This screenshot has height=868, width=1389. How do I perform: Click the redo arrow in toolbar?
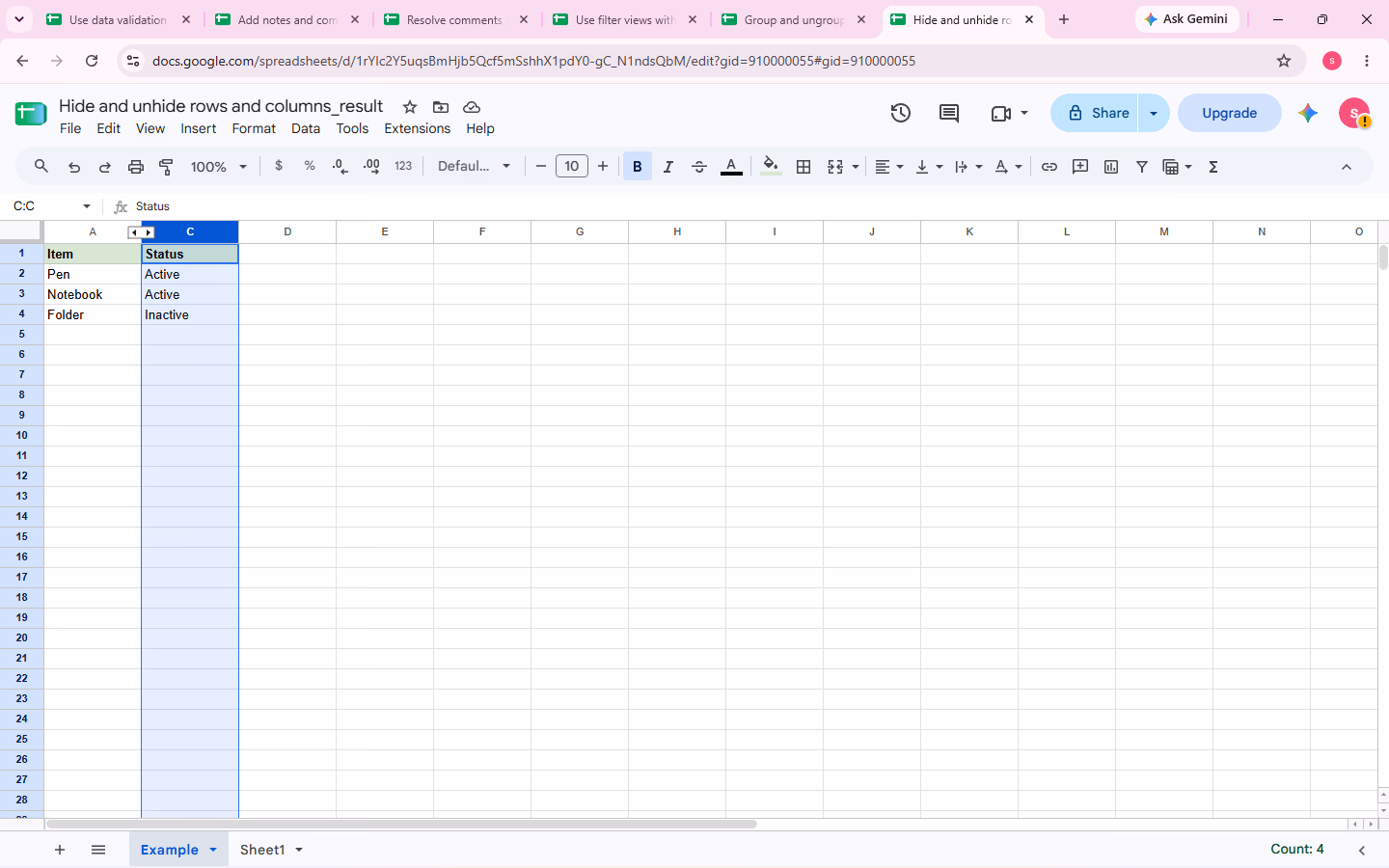[x=105, y=167]
